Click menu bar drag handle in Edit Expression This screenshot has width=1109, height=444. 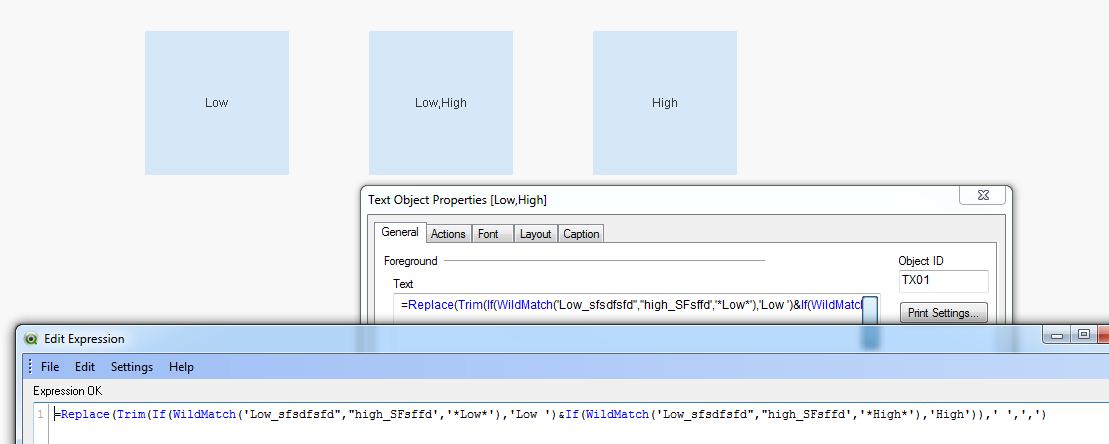[29, 367]
